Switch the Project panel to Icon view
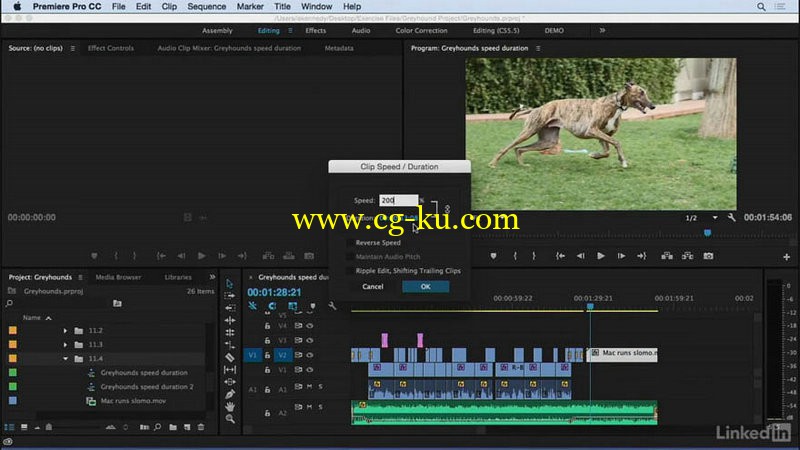This screenshot has height=450, width=800. (x=23, y=427)
